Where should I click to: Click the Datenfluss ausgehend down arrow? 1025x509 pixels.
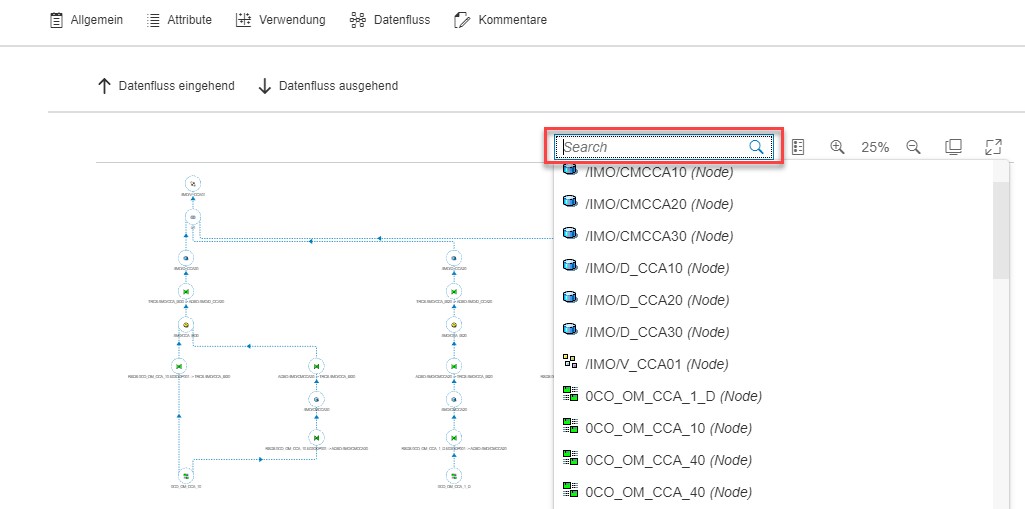point(265,86)
